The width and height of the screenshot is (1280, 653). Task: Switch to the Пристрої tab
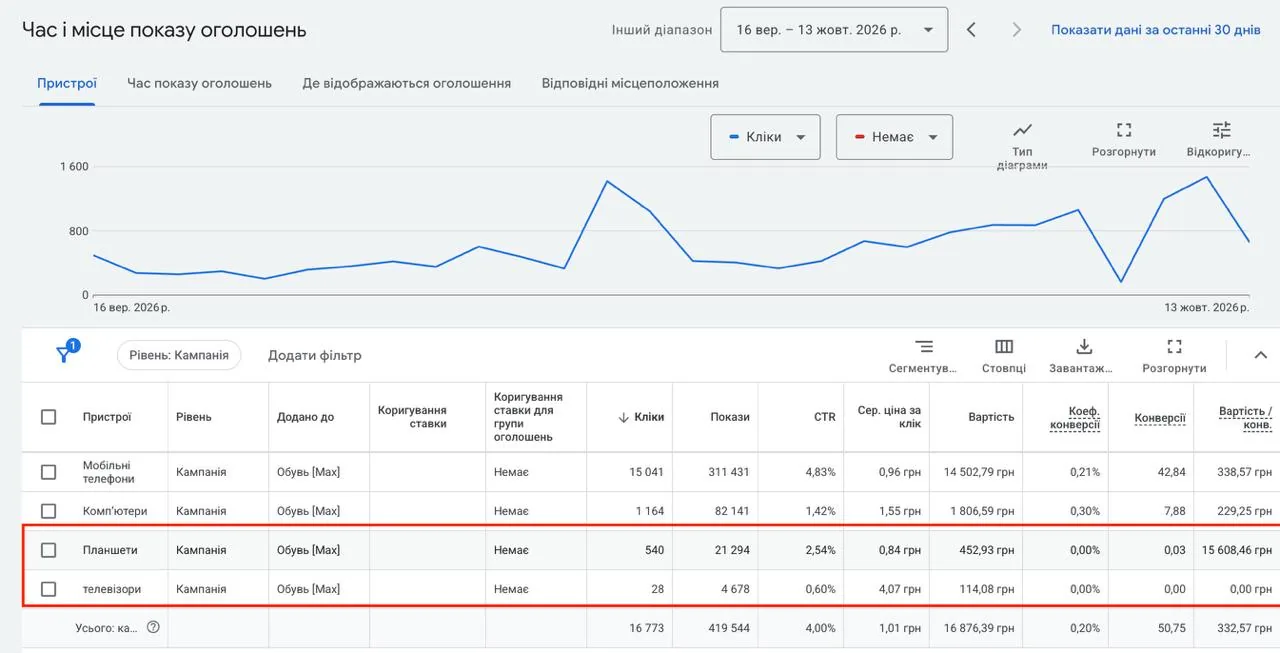pos(67,84)
